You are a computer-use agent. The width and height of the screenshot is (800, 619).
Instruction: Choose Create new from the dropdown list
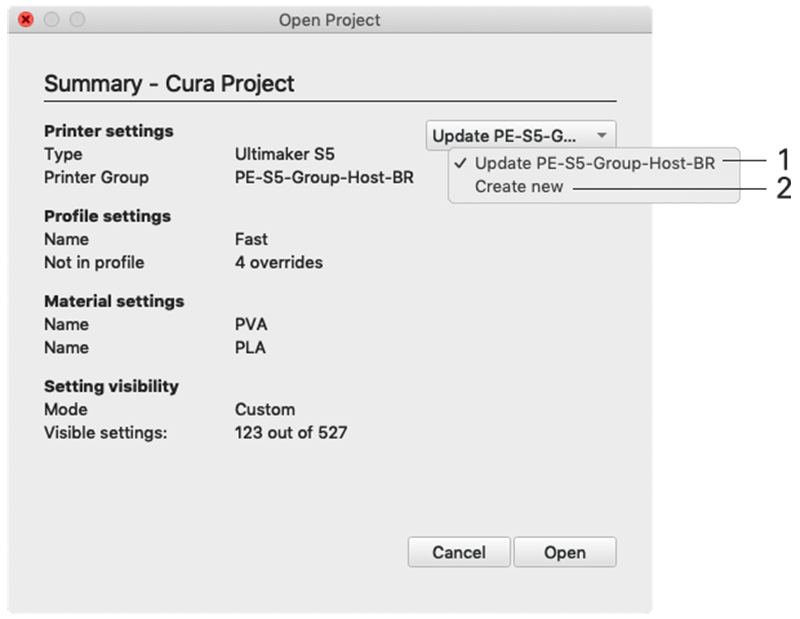[x=519, y=187]
